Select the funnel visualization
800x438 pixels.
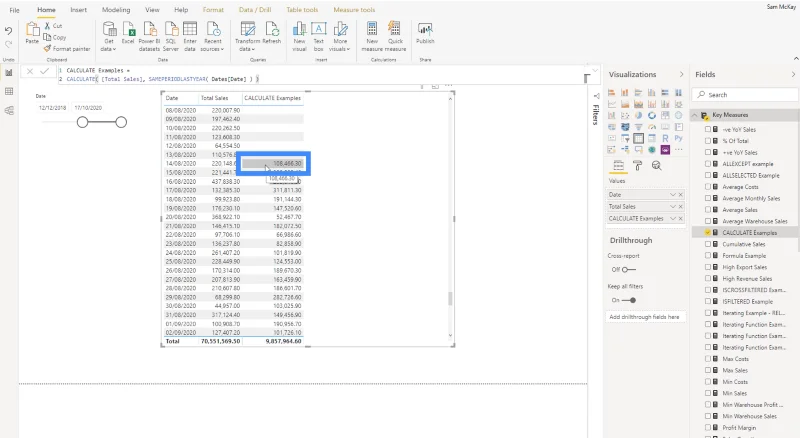(638, 127)
